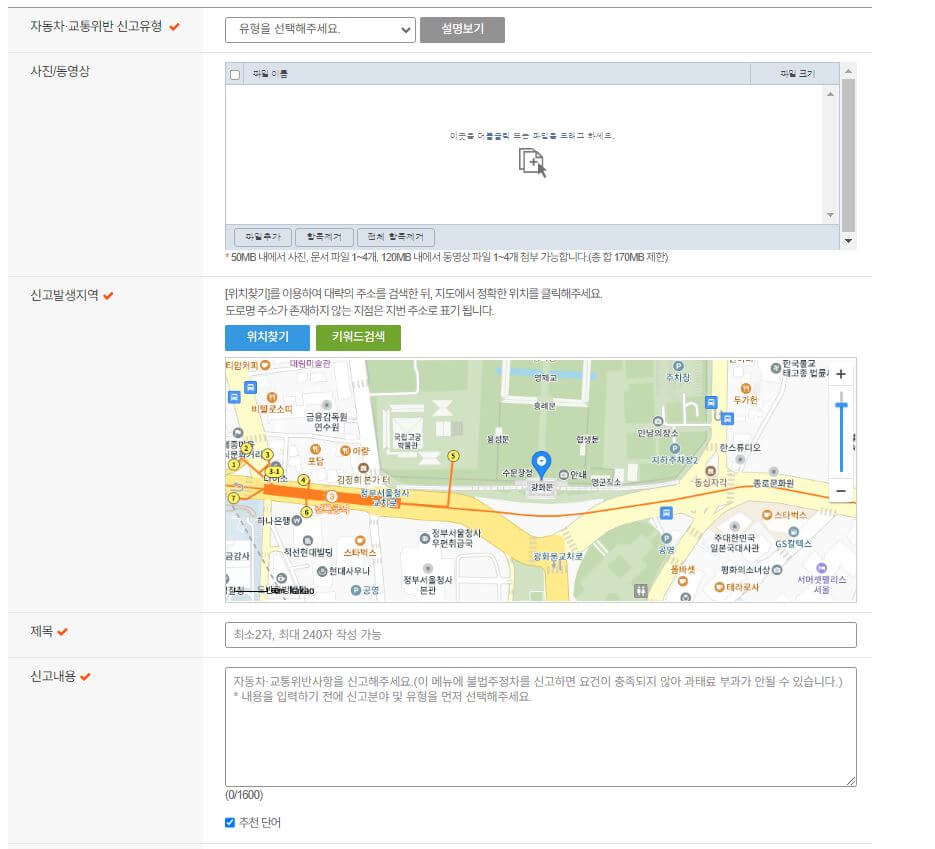Zoom in with the map plus button

841,374
